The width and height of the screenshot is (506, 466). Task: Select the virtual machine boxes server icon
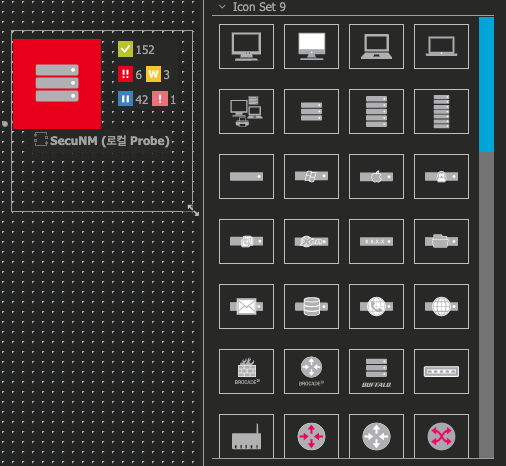[x=246, y=242]
